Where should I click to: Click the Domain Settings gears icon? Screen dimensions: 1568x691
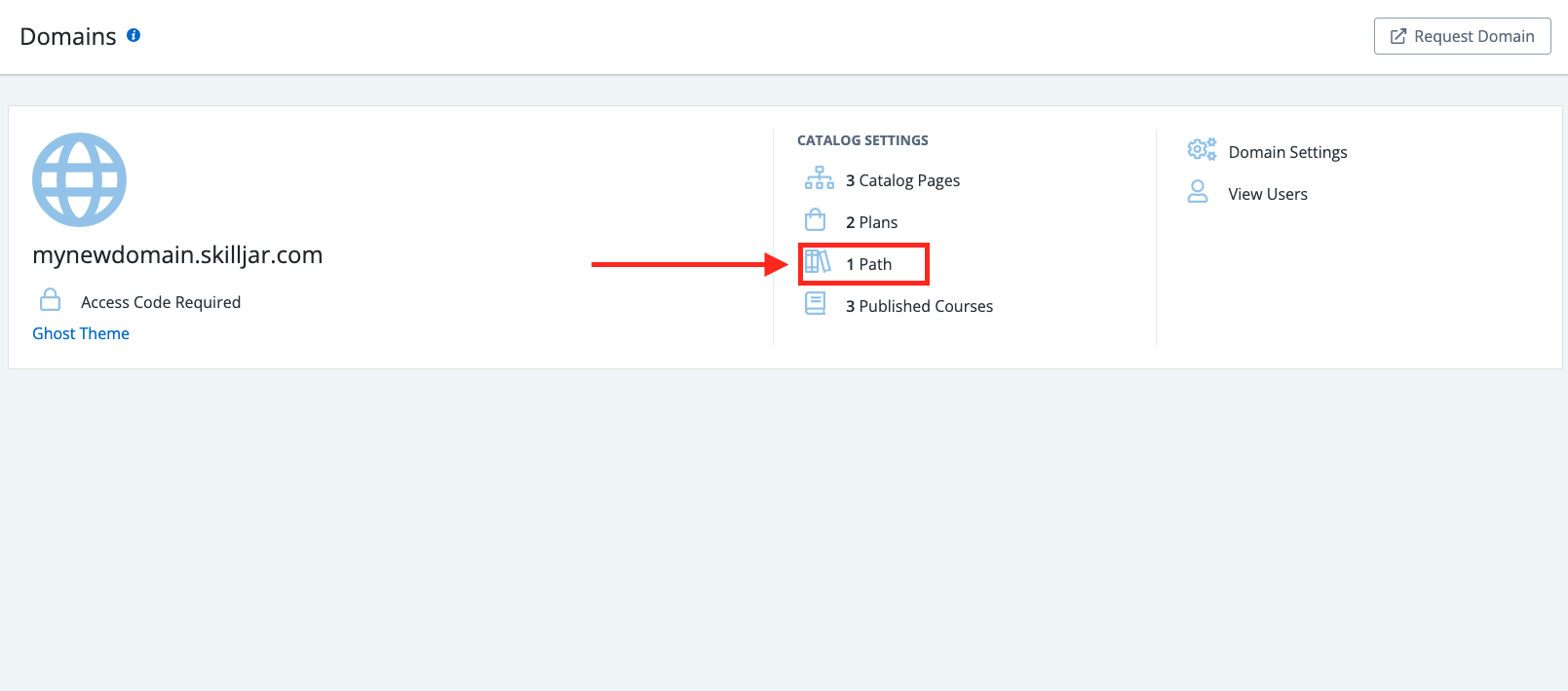click(x=1202, y=149)
